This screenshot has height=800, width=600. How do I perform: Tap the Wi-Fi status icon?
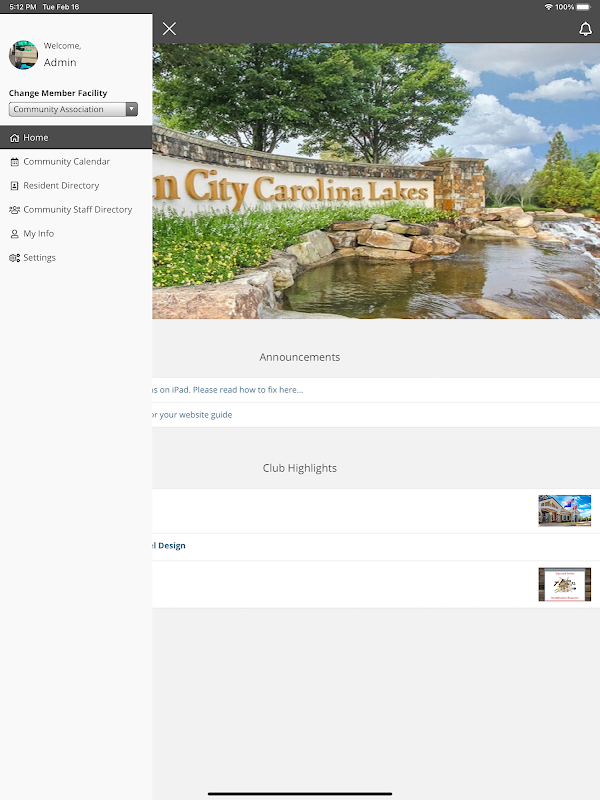point(548,7)
